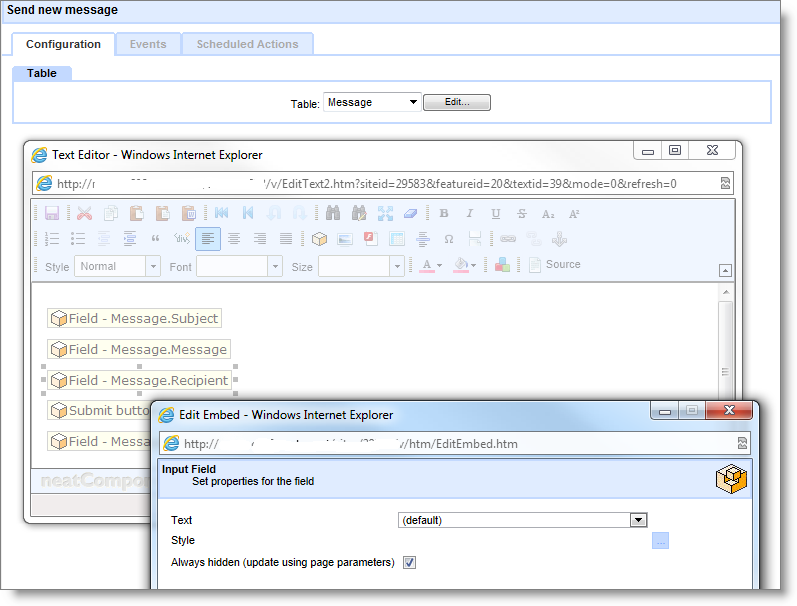Toggle the Always hidden checkbox
The height and width of the screenshot is (606, 797).
point(409,562)
